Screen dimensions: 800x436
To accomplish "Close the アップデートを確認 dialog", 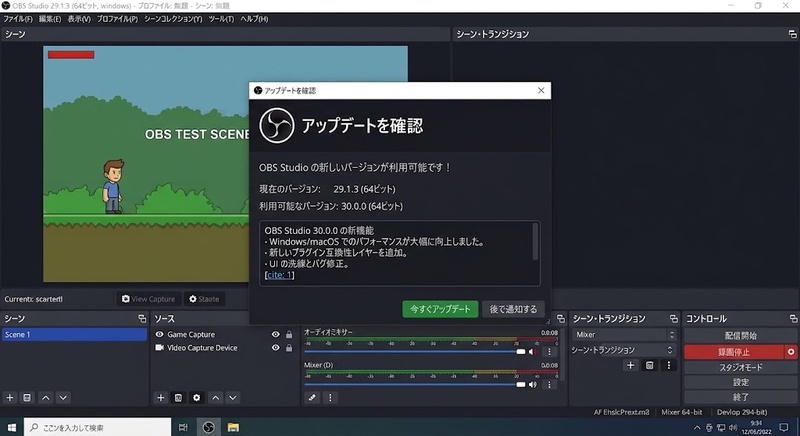I will click(x=541, y=90).
